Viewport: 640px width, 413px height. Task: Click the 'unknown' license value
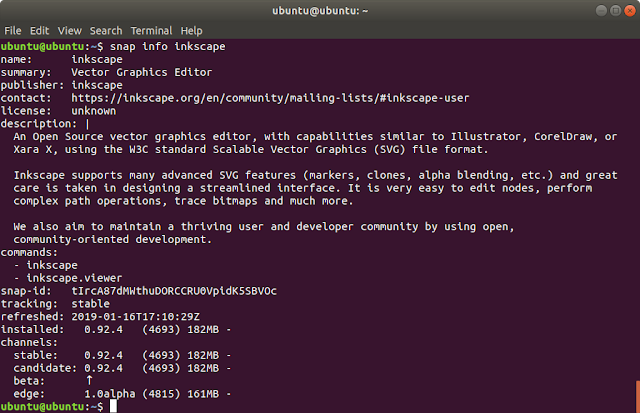tap(93, 111)
